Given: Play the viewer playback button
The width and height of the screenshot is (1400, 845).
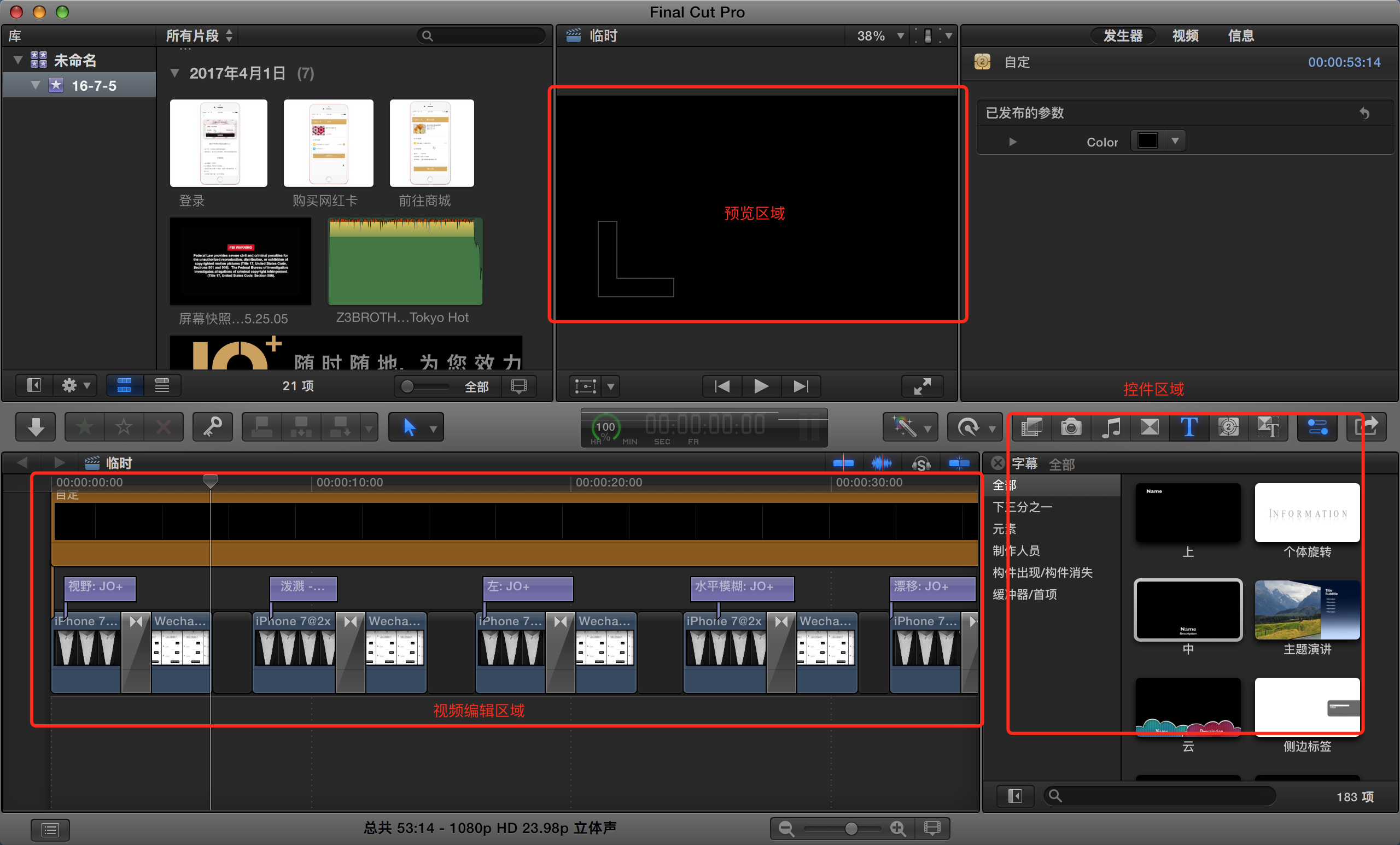Looking at the screenshot, I should click(761, 386).
